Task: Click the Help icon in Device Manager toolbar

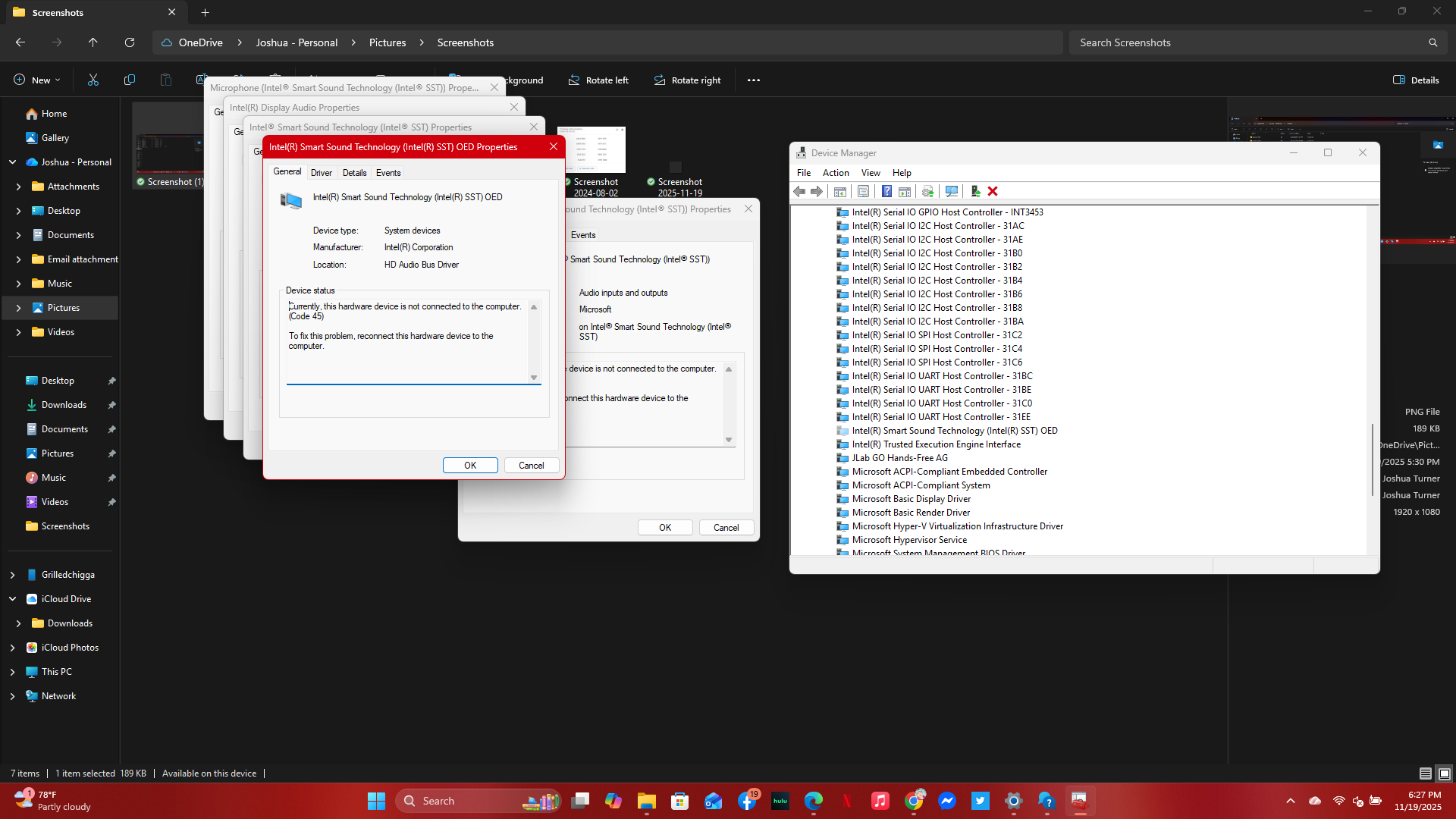Action: (887, 191)
